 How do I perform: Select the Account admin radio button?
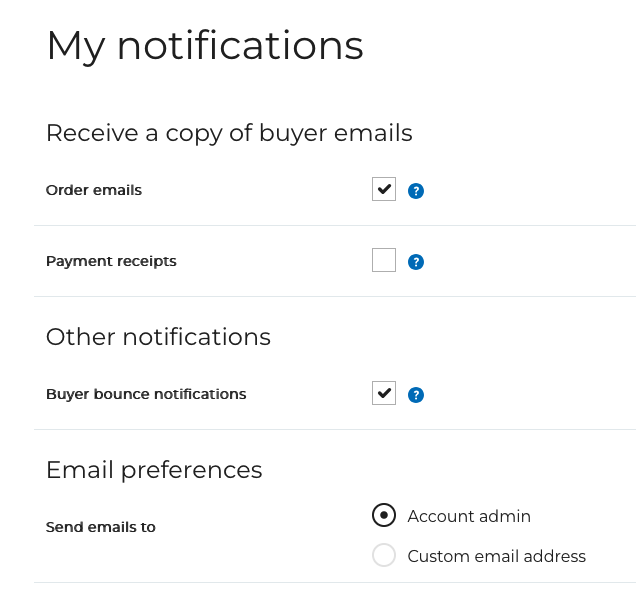[384, 515]
